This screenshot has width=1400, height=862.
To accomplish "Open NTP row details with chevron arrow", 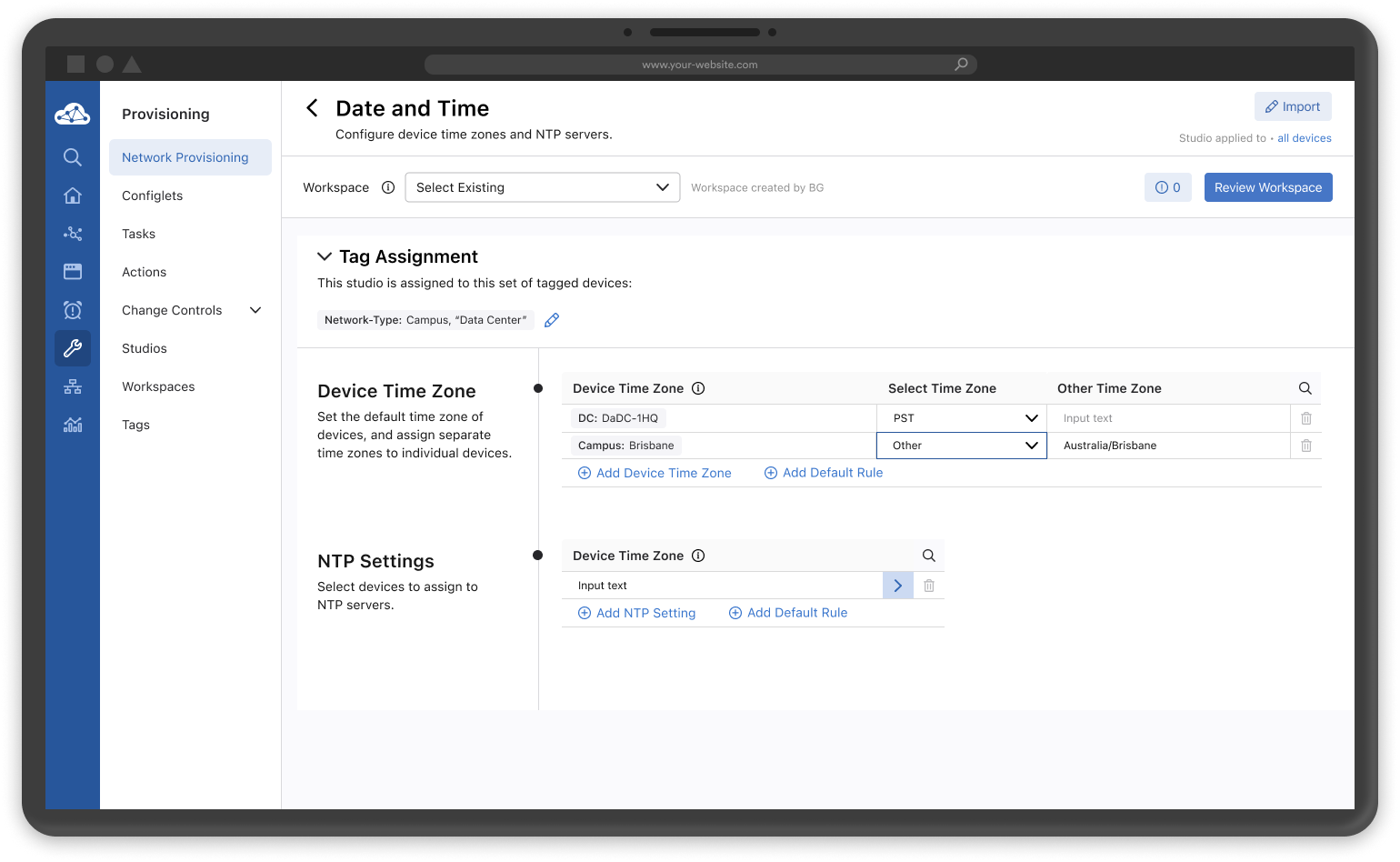I will click(x=898, y=586).
